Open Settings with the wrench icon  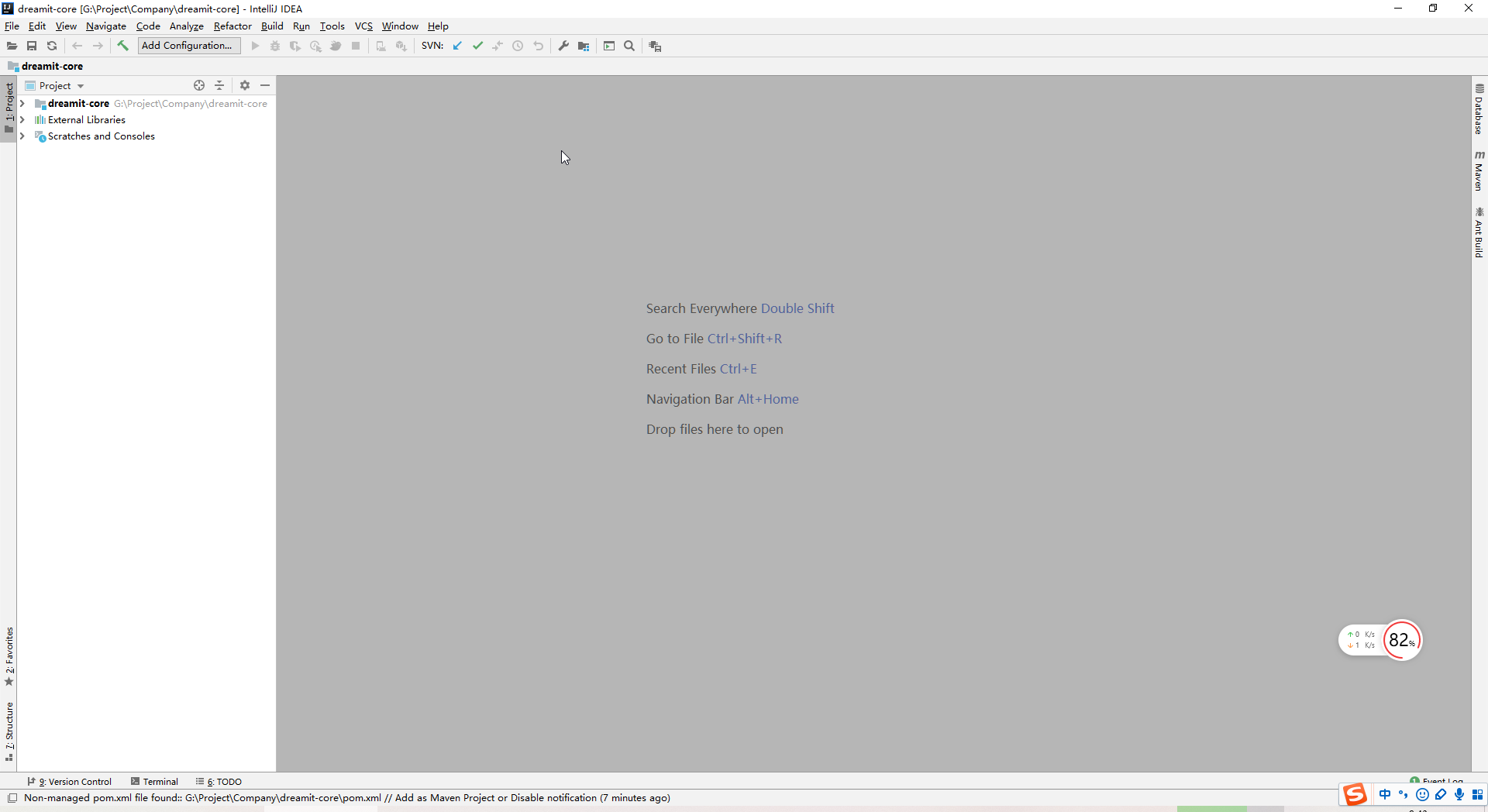[x=563, y=46]
